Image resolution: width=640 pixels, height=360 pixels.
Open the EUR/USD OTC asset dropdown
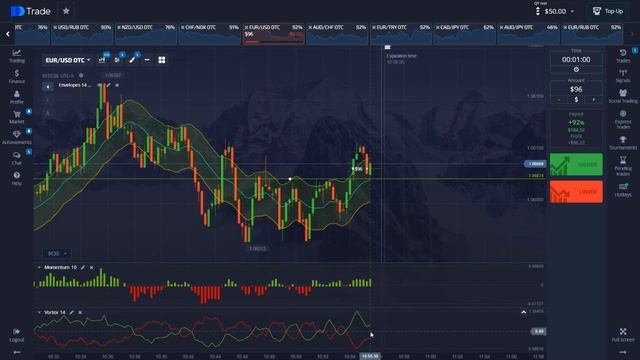coord(68,60)
